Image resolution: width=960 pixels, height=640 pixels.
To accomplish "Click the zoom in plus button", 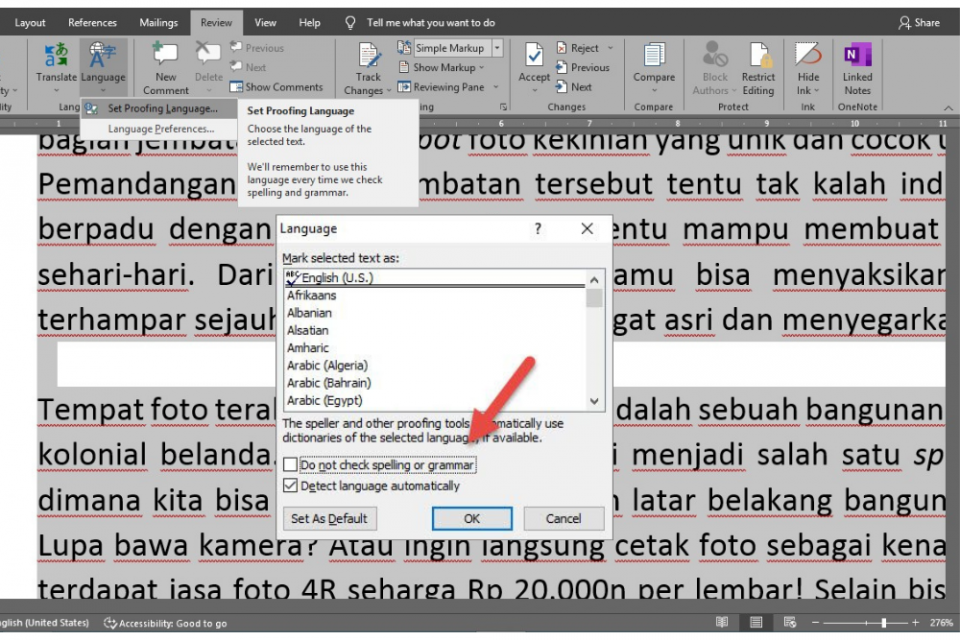I will pyautogui.click(x=915, y=622).
